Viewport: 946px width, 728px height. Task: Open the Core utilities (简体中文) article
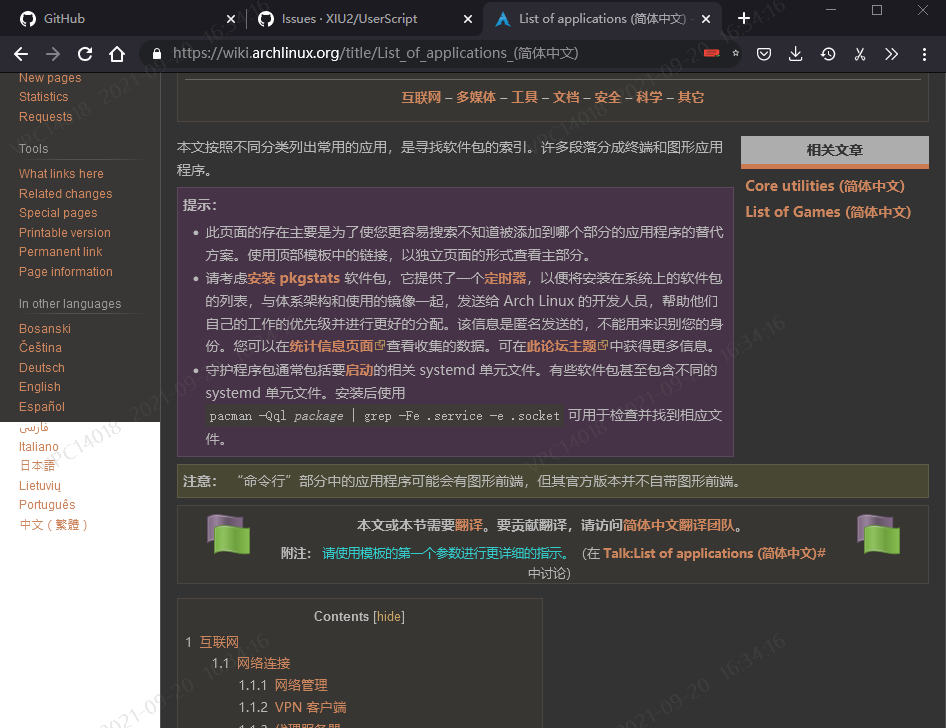click(822, 186)
